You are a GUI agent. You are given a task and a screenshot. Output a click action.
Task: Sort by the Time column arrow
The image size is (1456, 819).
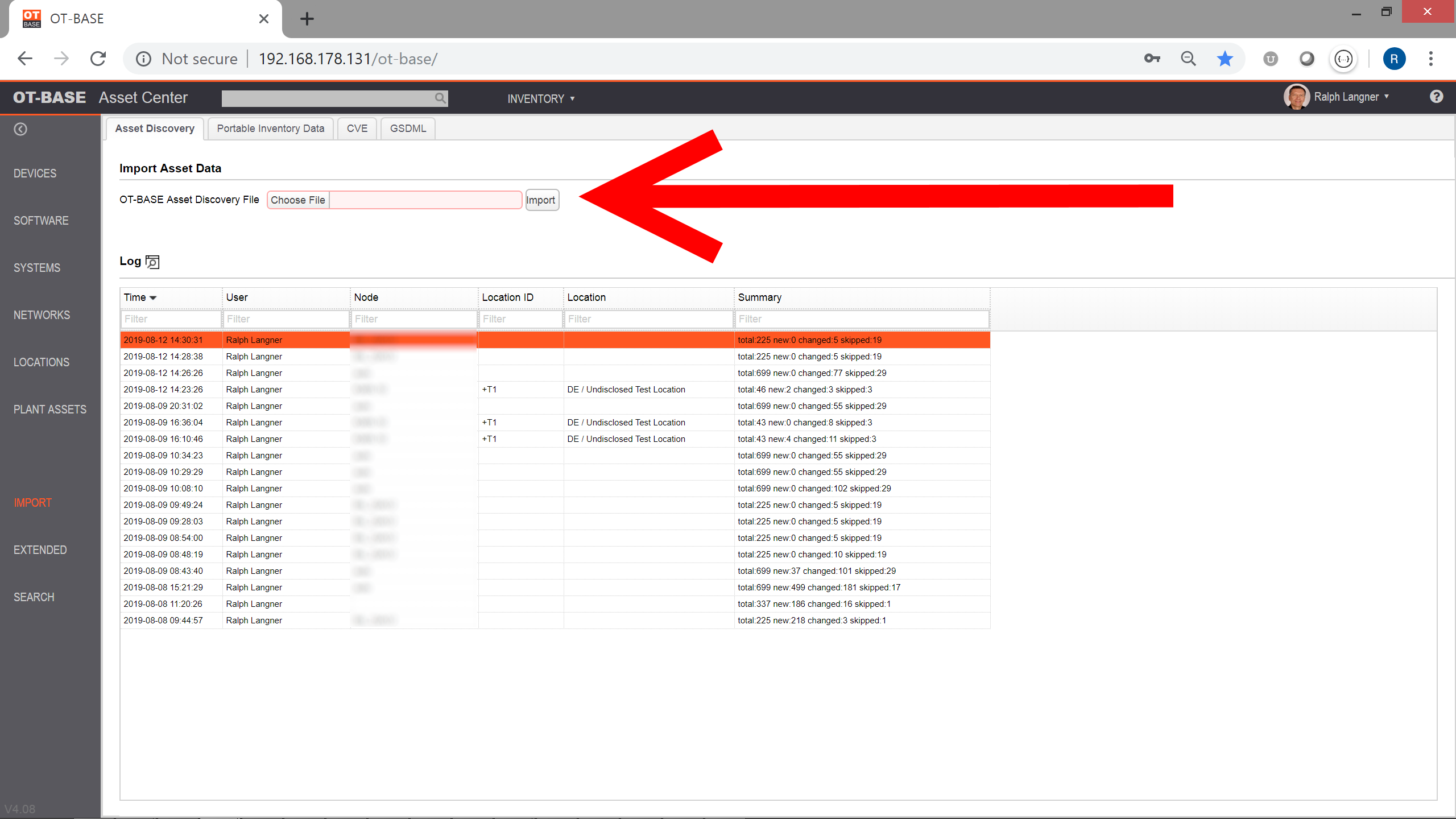tap(153, 297)
